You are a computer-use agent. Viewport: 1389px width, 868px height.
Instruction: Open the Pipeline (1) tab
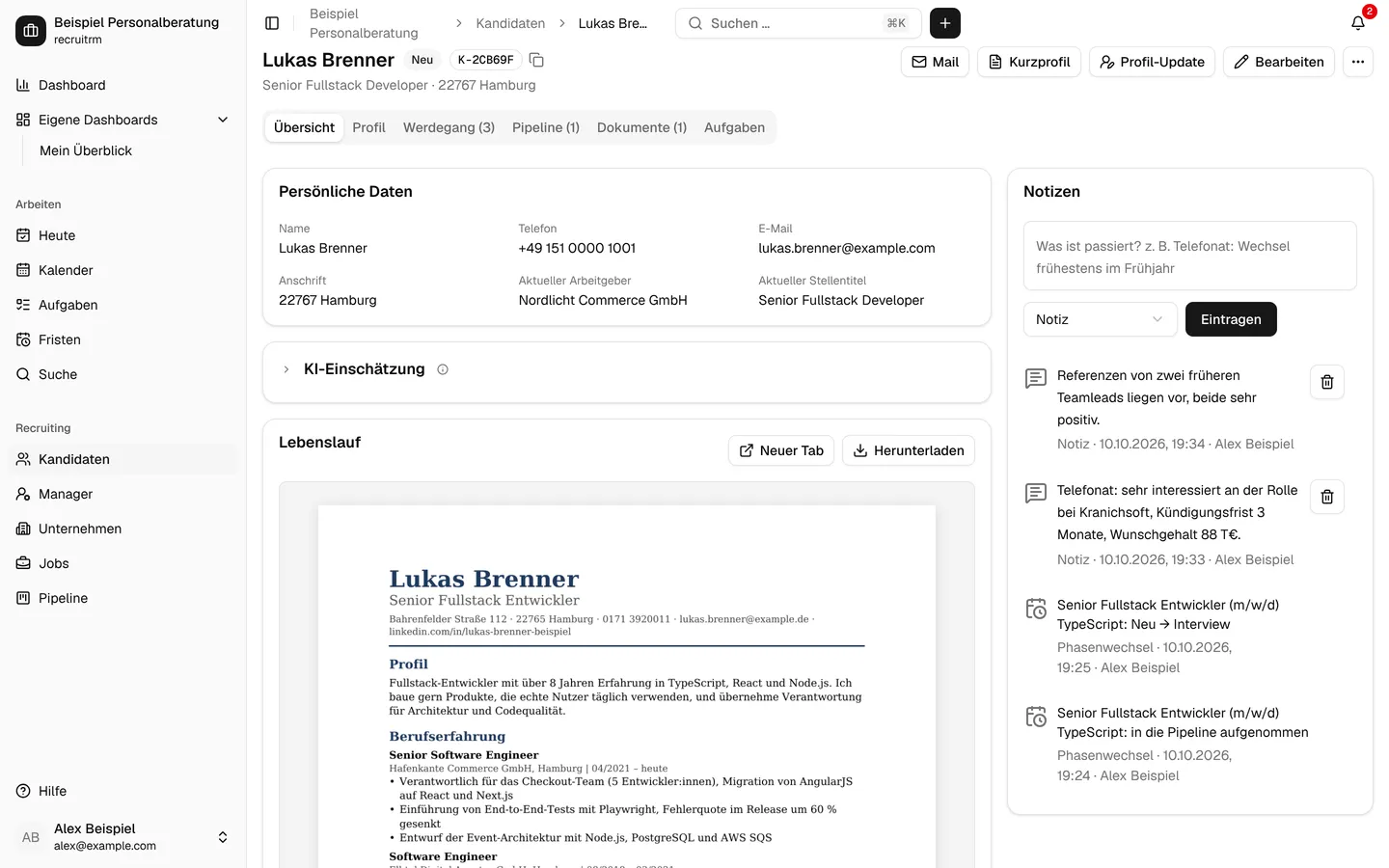[546, 127]
